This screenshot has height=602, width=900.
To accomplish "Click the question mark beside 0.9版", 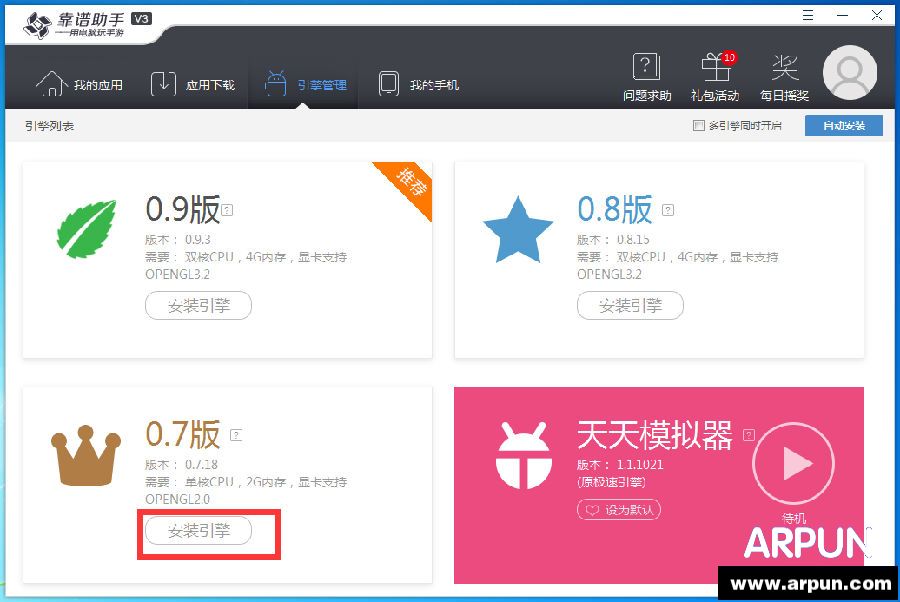I will coord(228,210).
